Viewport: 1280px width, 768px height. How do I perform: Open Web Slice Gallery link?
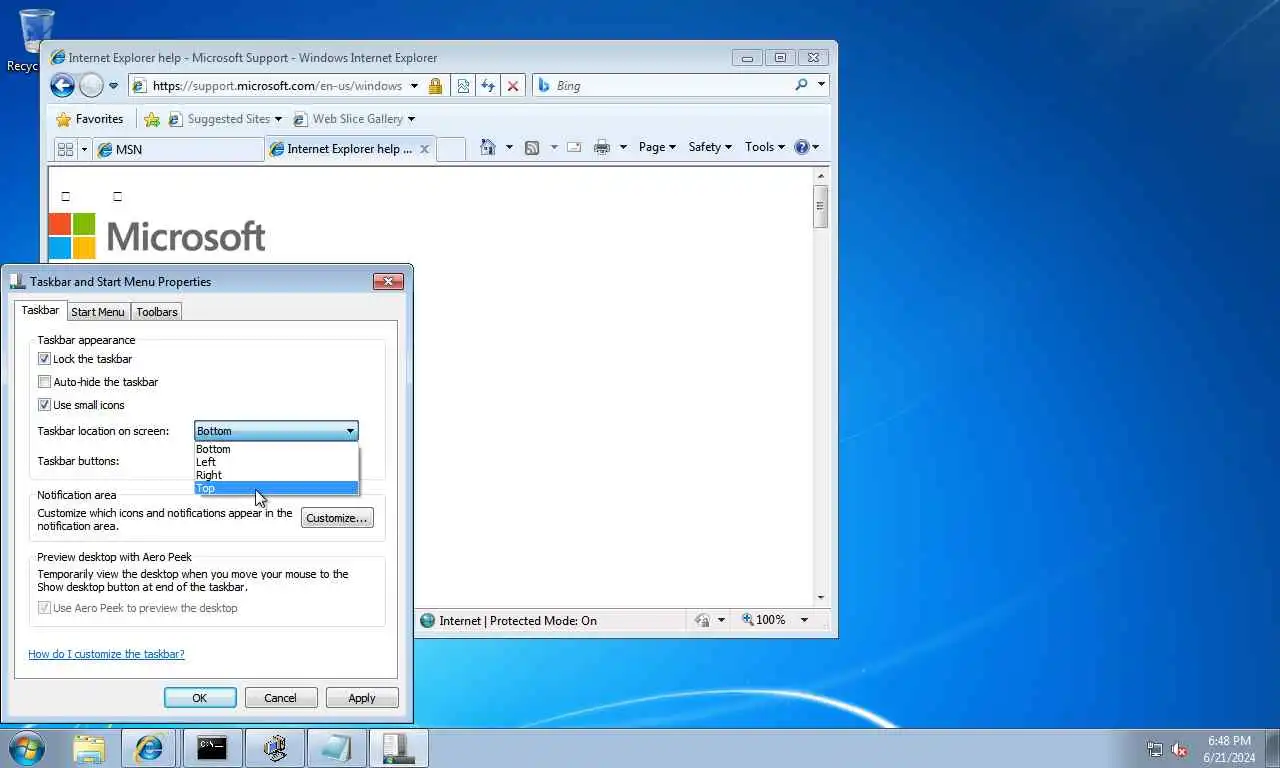tap(354, 119)
